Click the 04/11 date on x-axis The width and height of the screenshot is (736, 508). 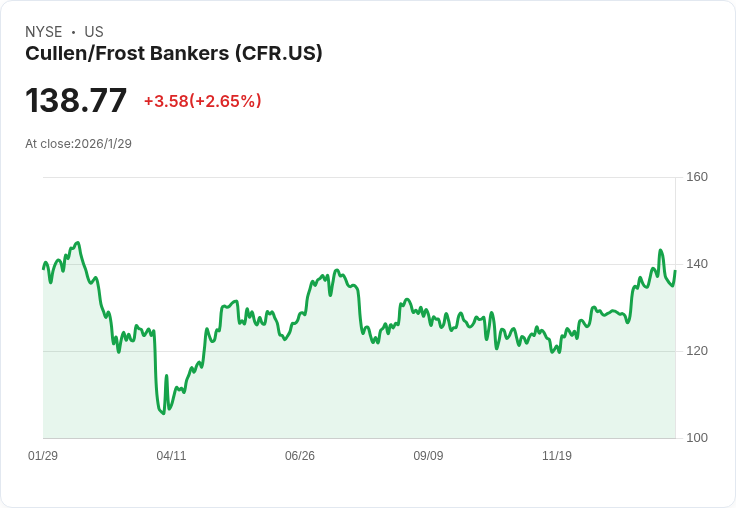pos(171,456)
